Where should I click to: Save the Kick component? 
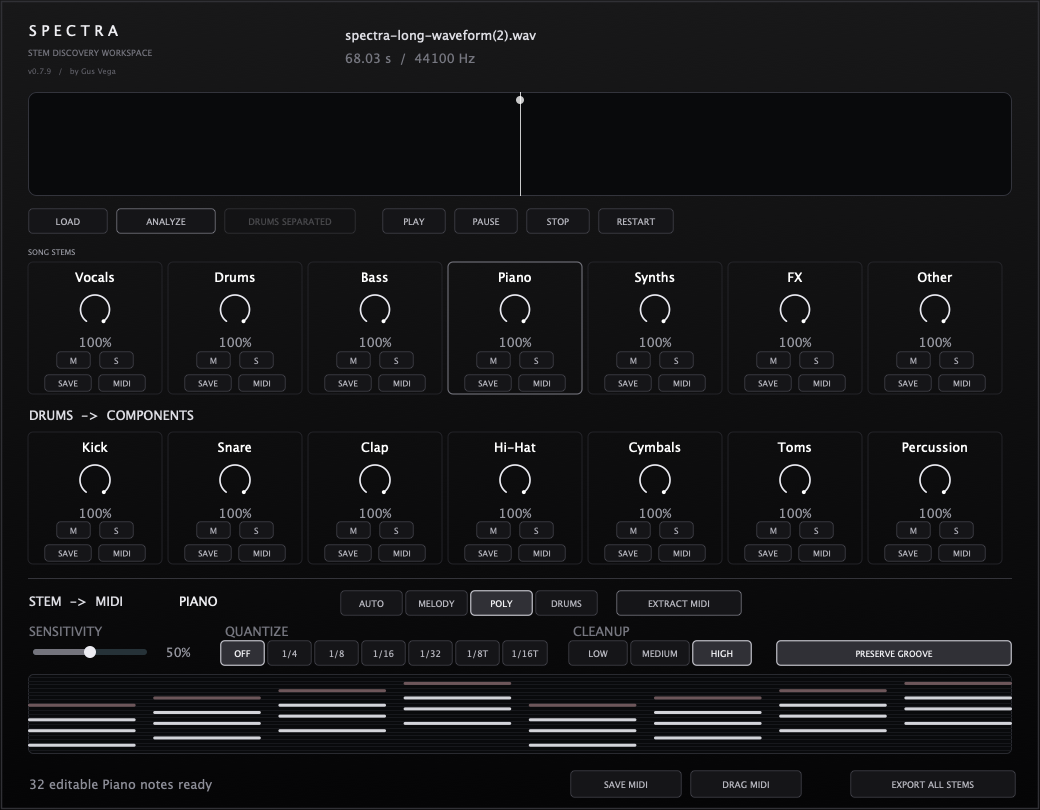68,553
